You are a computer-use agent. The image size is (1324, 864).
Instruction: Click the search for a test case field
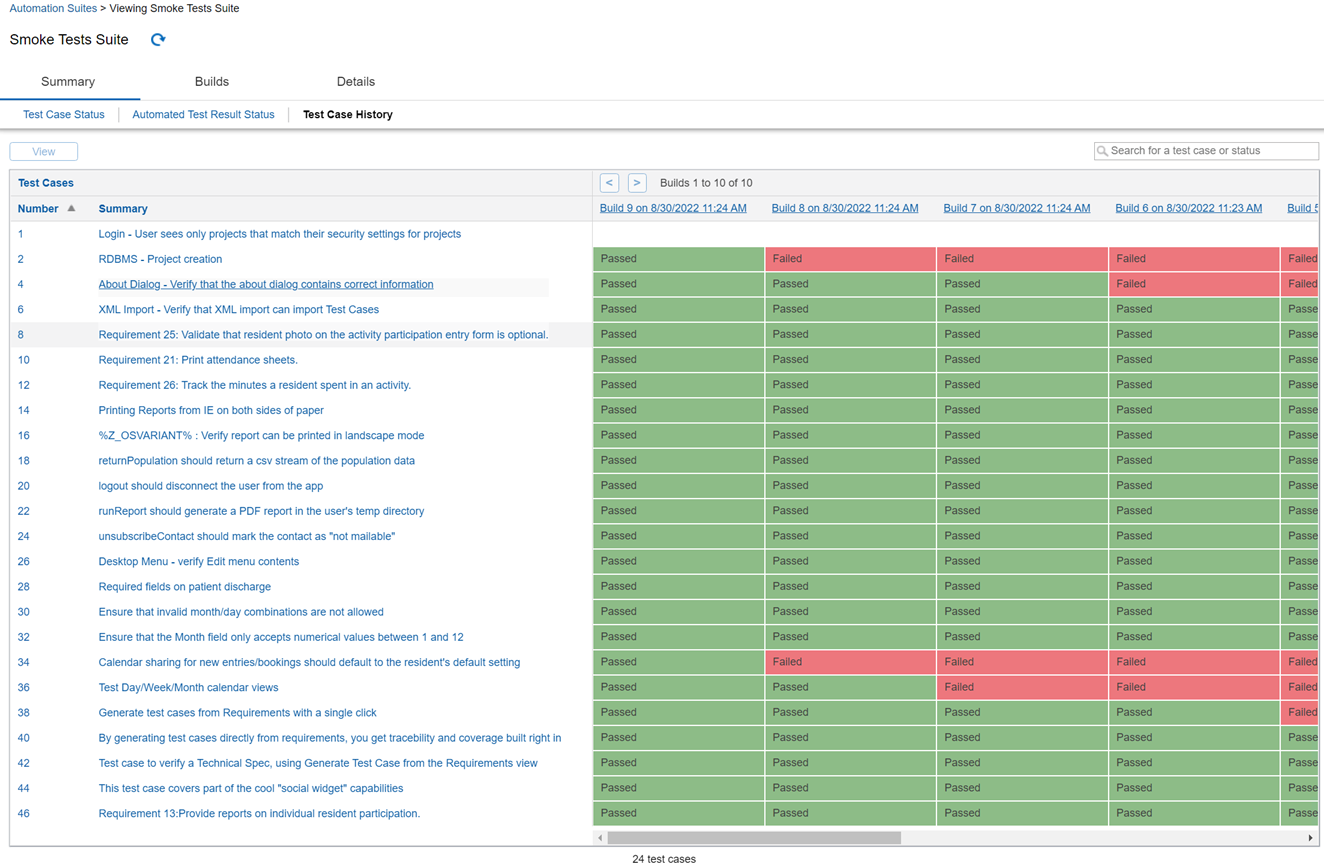click(1206, 150)
